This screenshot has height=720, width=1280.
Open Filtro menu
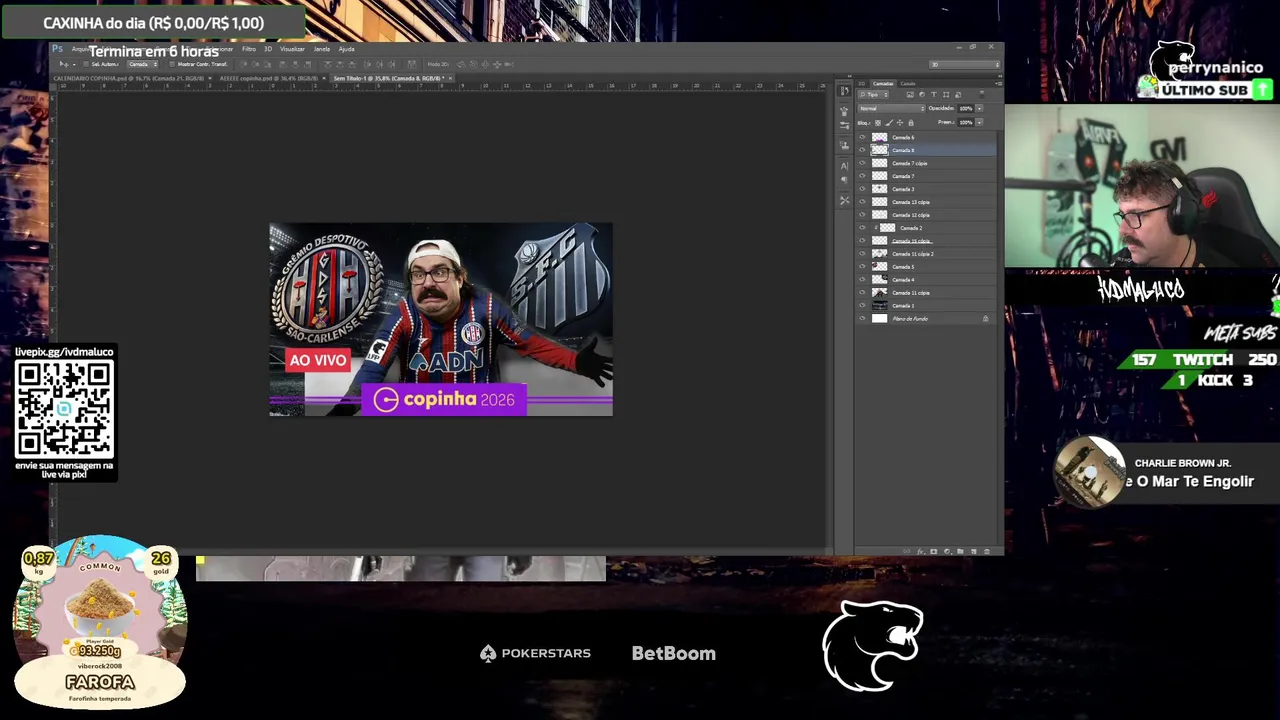pyautogui.click(x=249, y=49)
